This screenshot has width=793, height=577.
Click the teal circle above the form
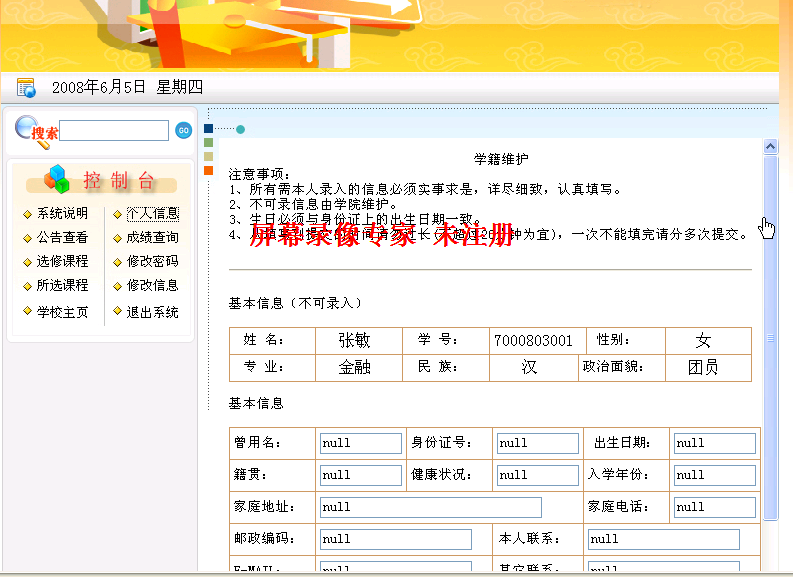point(240,129)
